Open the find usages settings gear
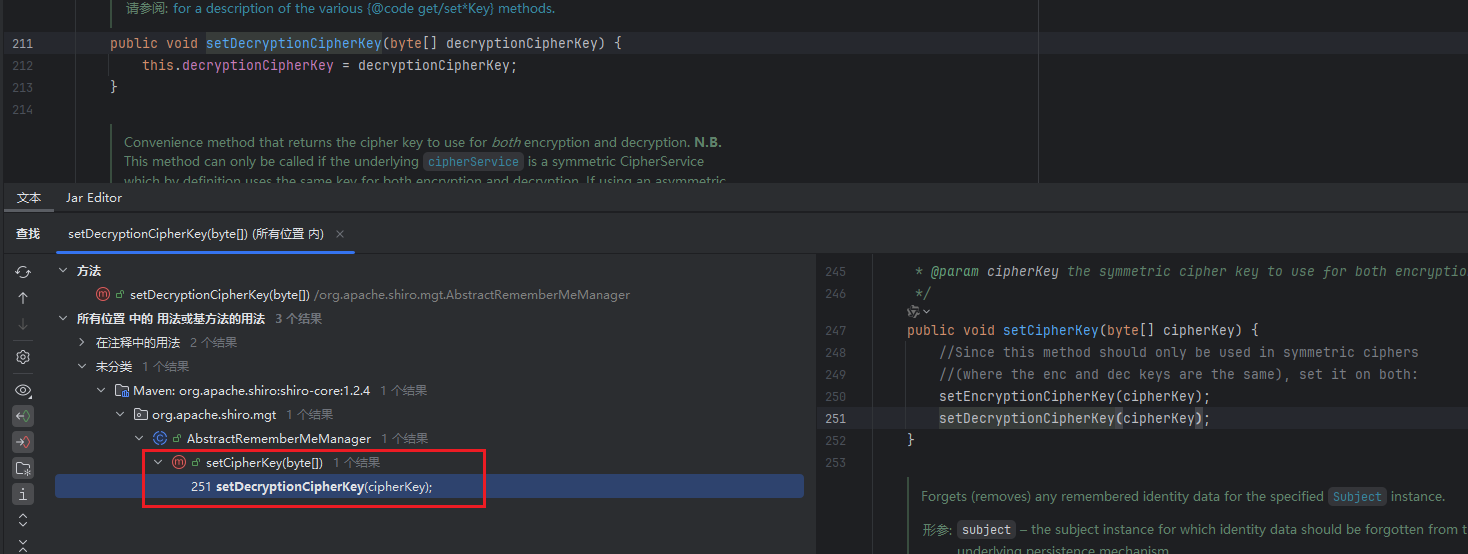Image resolution: width=1468 pixels, height=554 pixels. 23,357
